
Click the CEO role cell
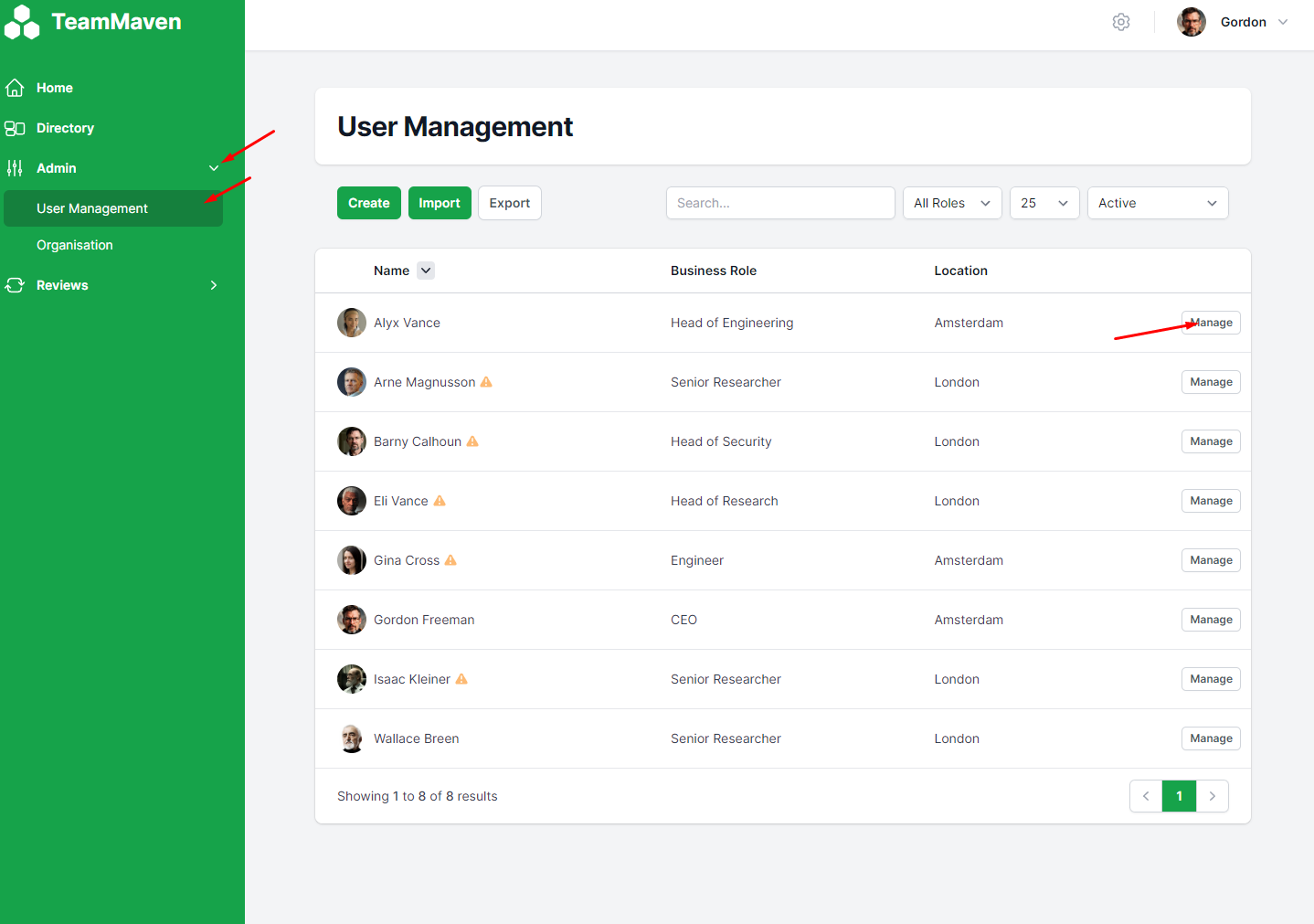(683, 620)
